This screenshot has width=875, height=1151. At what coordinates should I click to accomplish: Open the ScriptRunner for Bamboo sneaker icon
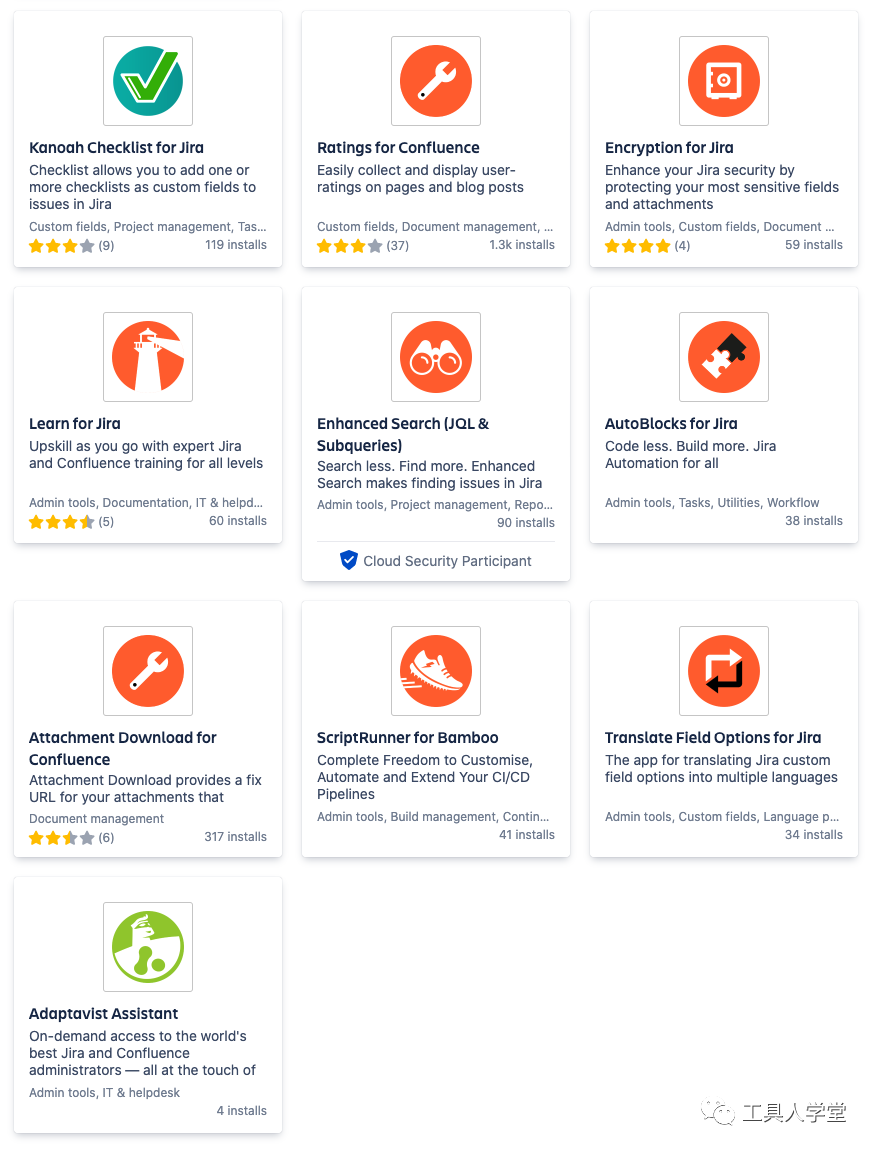coord(436,671)
